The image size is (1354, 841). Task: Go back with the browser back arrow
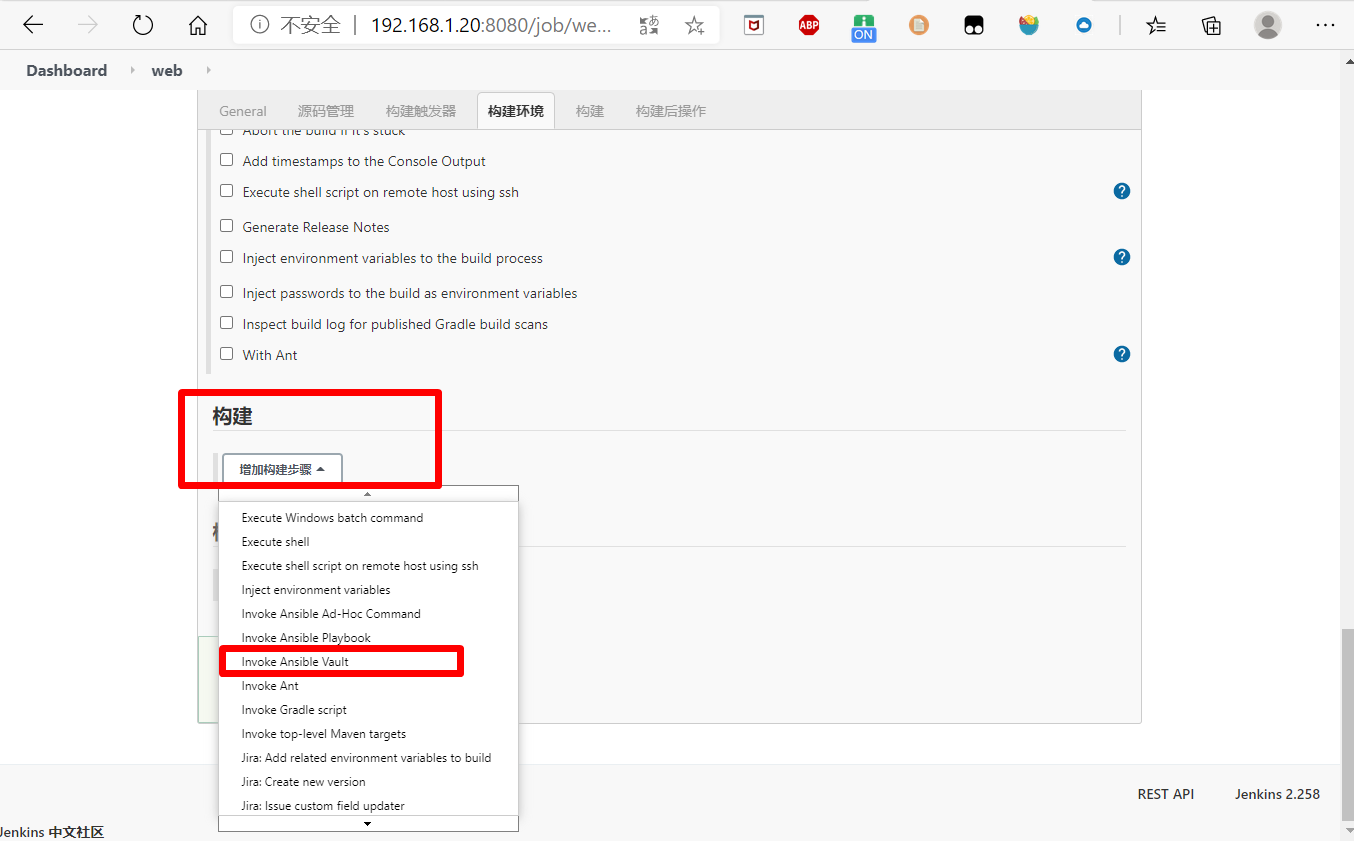[33, 26]
